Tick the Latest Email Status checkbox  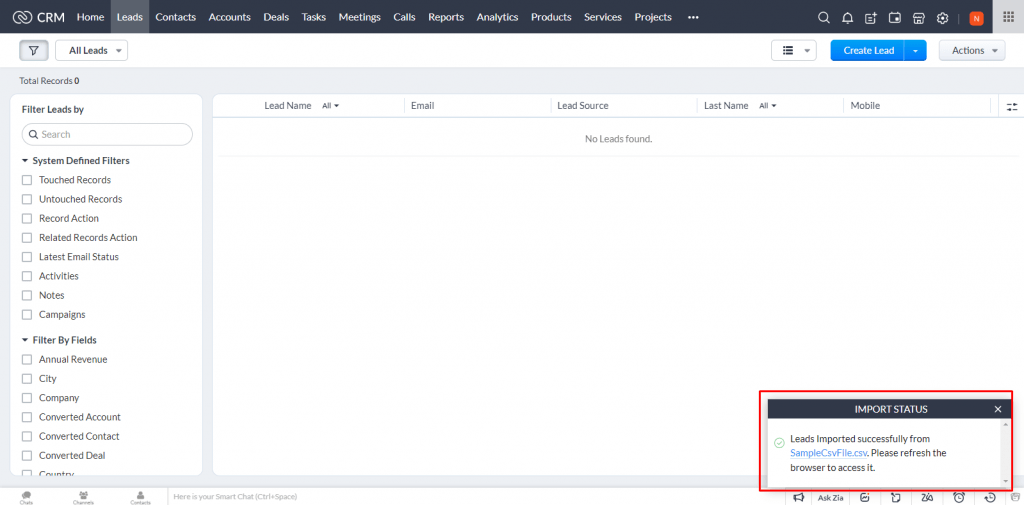pyautogui.click(x=27, y=257)
